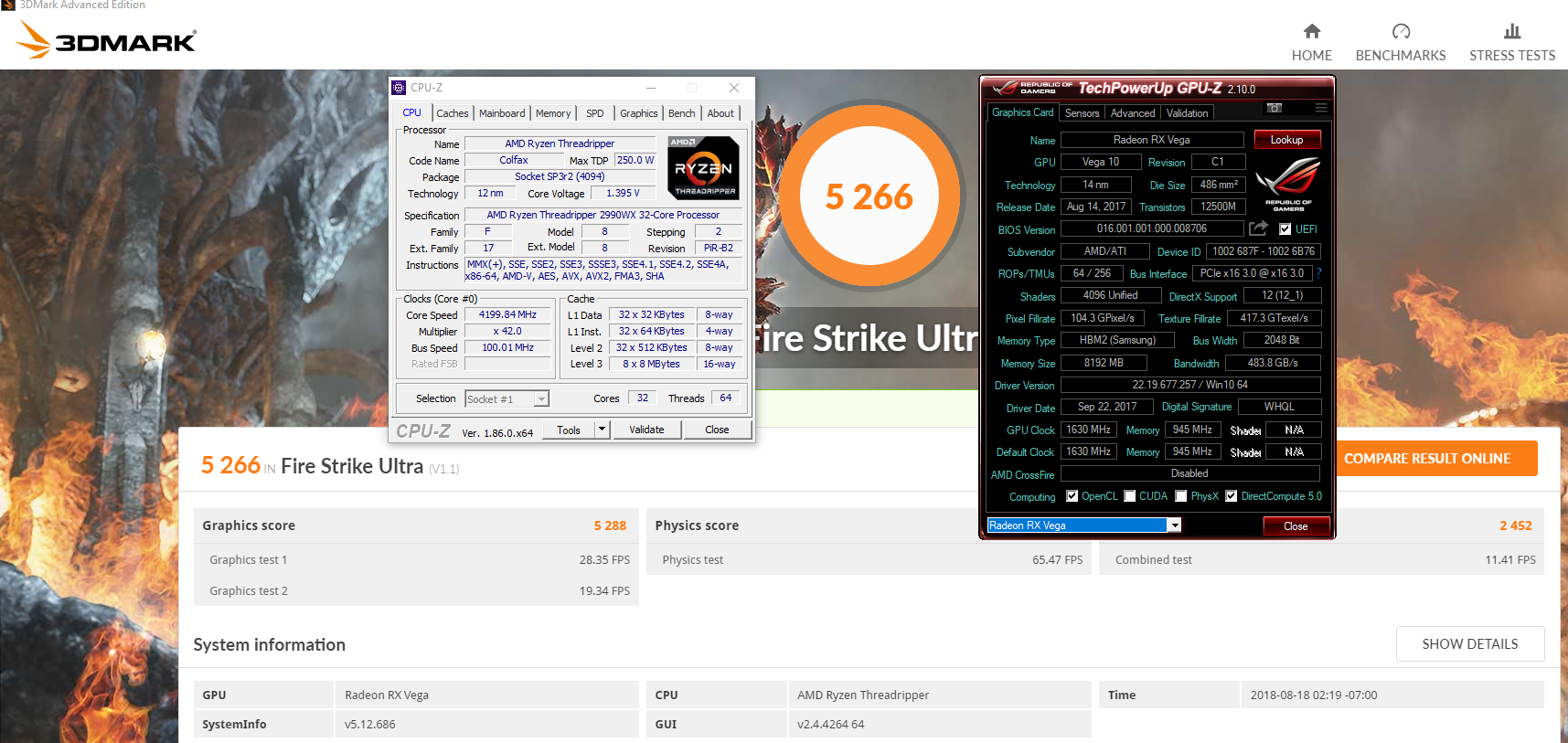Open the Validation tab in GPU-Z
The height and width of the screenshot is (743, 1568).
[1187, 113]
